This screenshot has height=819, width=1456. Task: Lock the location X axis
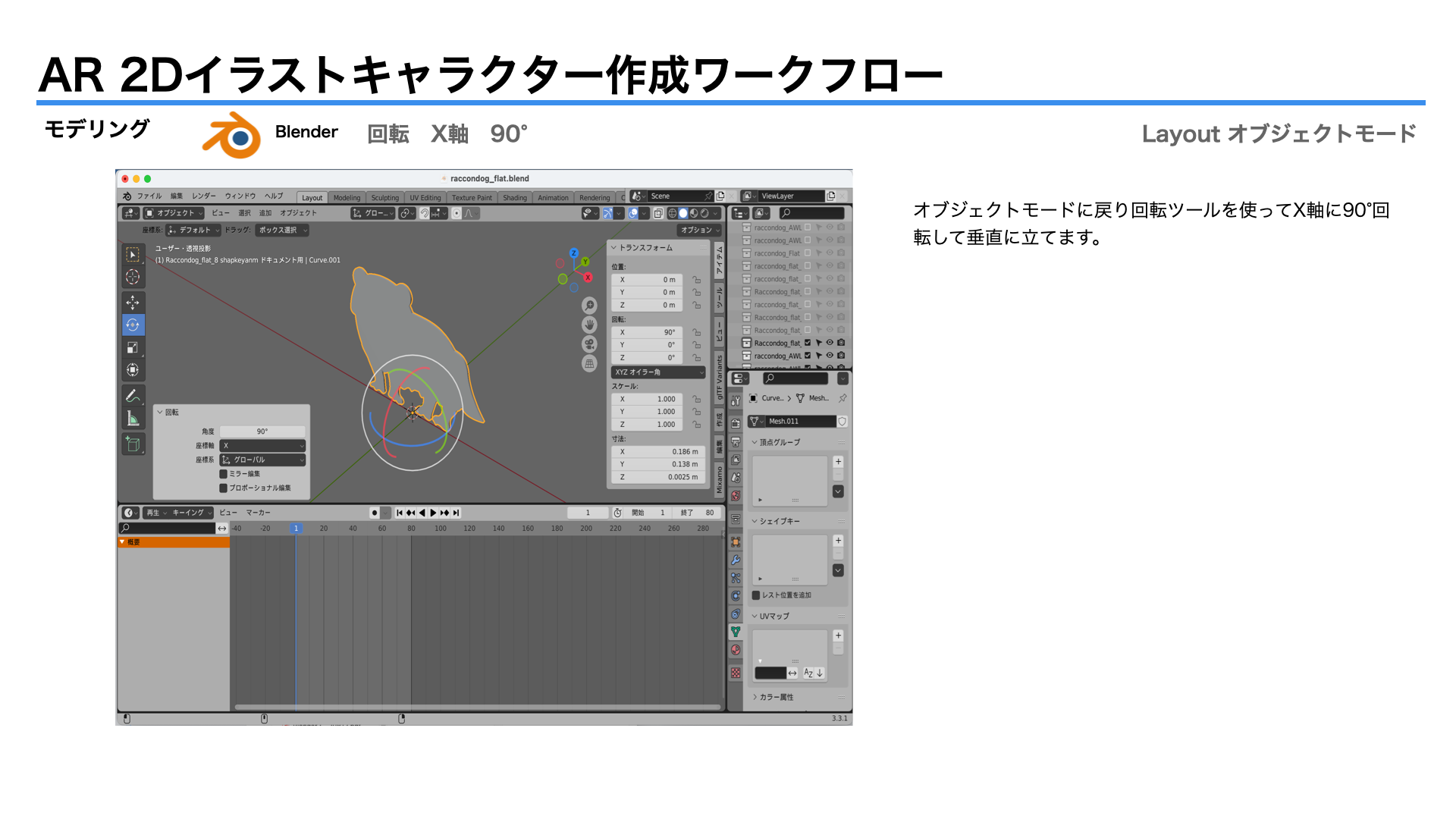pyautogui.click(x=697, y=280)
